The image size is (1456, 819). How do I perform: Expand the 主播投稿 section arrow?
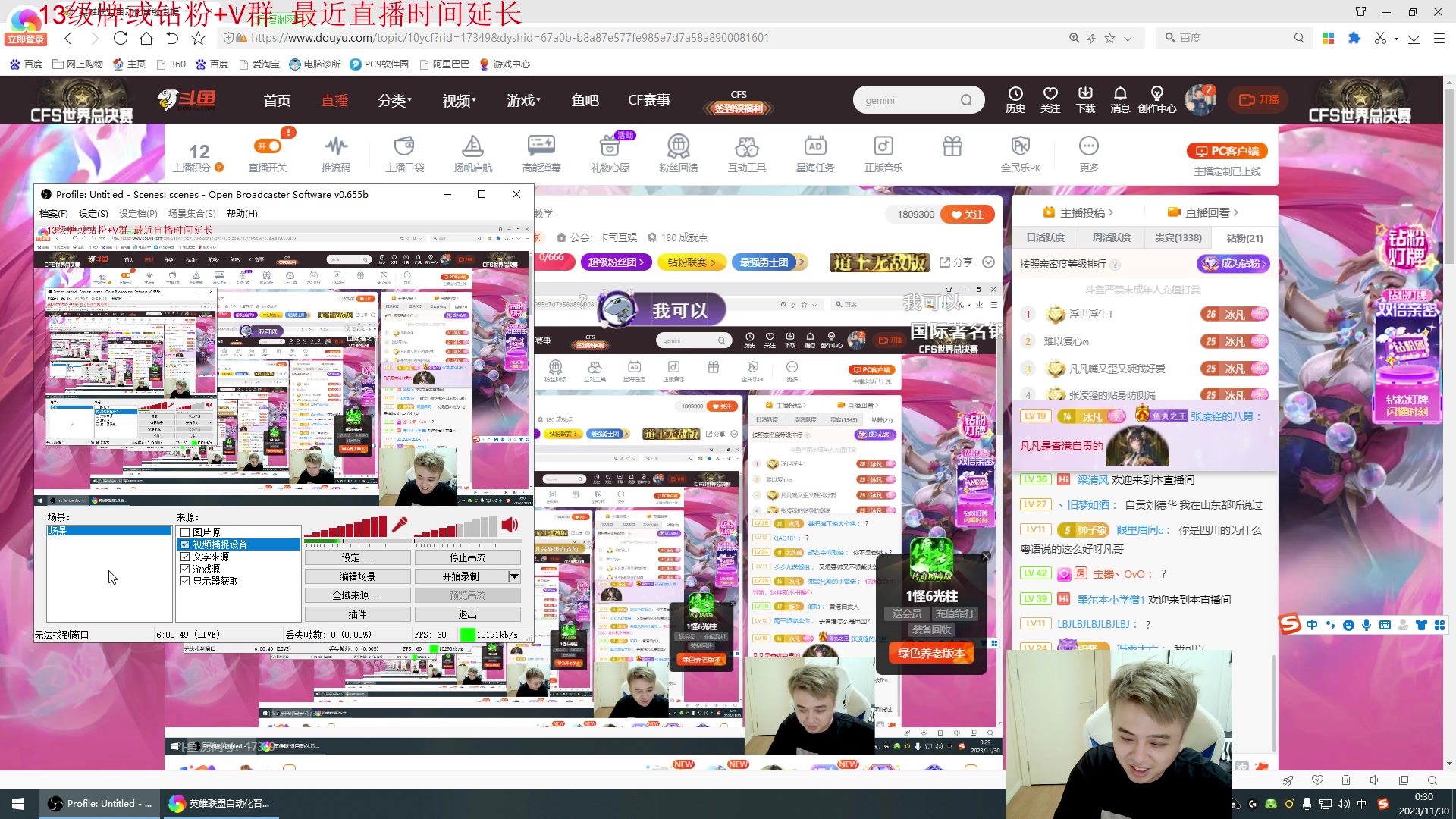(x=1110, y=213)
